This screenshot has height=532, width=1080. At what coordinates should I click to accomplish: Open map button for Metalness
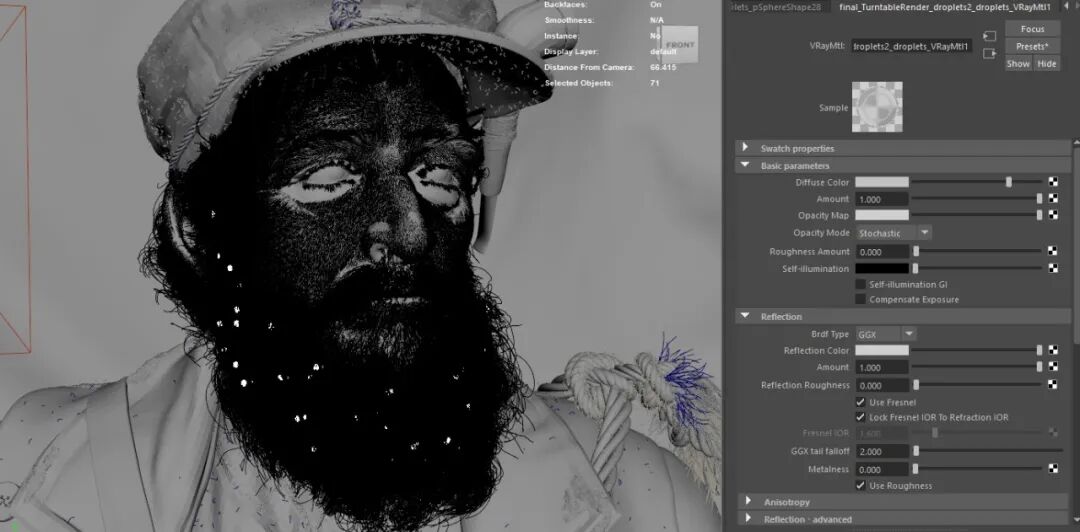point(1053,469)
